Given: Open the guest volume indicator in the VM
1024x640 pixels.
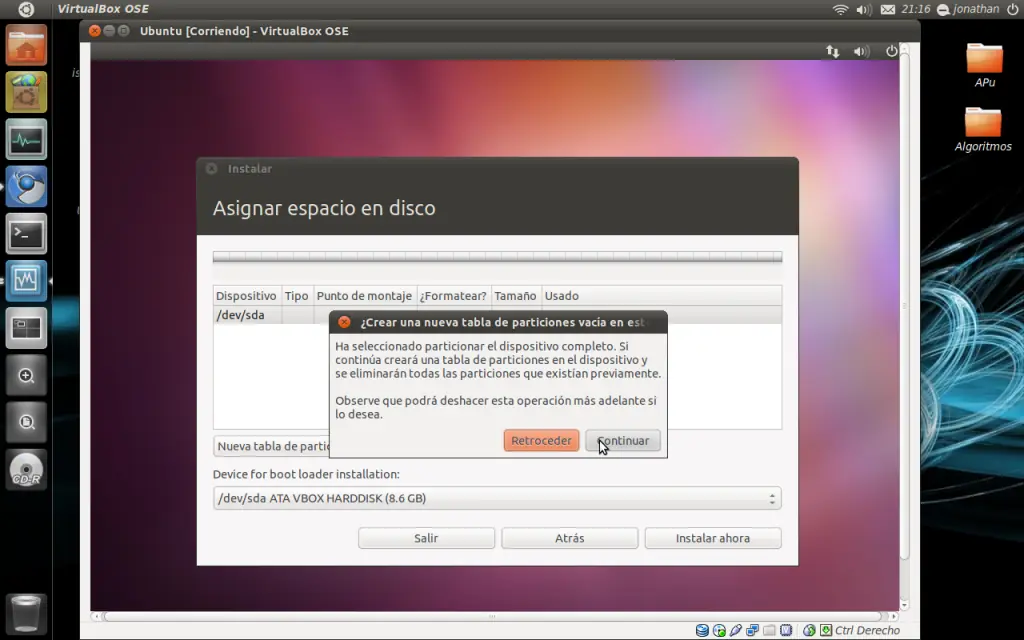Looking at the screenshot, I should tap(861, 51).
